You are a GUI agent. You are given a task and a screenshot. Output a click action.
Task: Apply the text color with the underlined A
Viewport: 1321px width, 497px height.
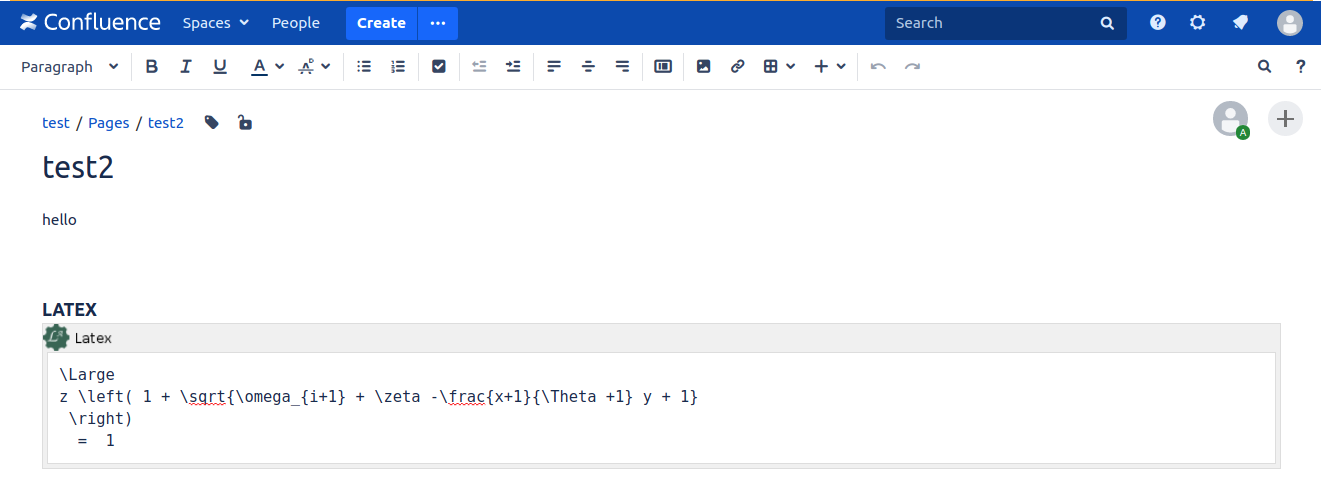coord(259,66)
